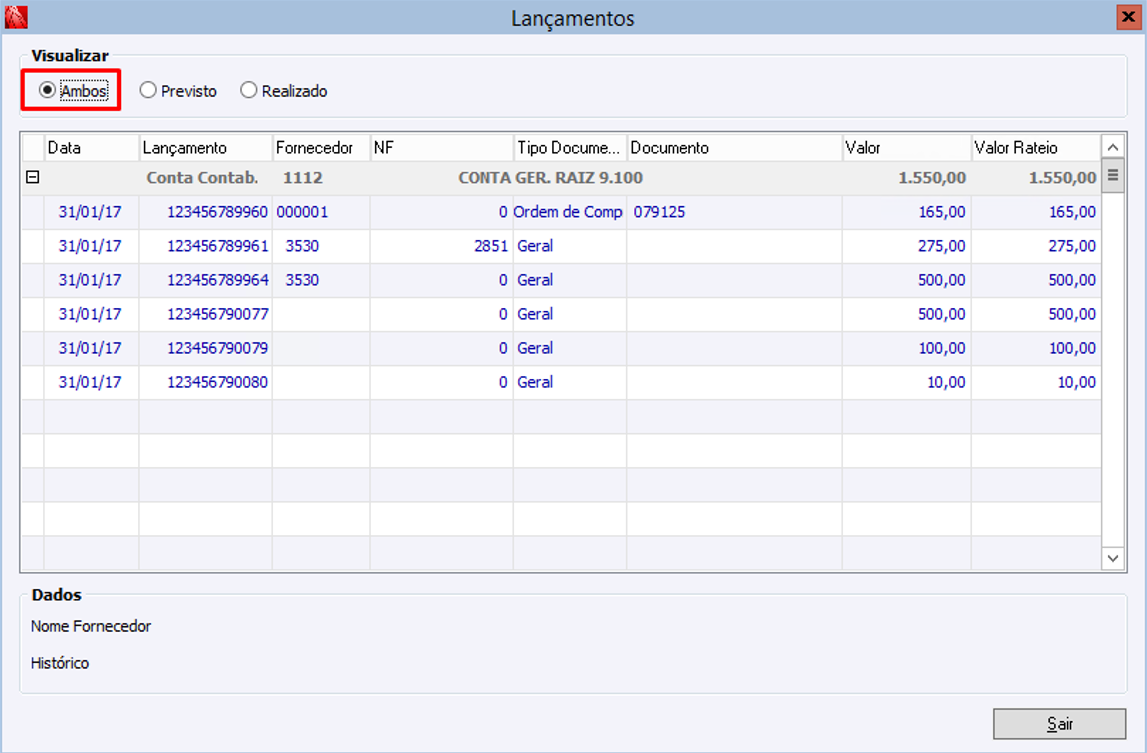1147x753 pixels.
Task: Select lançamento 123456790080 cell
Action: (206, 382)
